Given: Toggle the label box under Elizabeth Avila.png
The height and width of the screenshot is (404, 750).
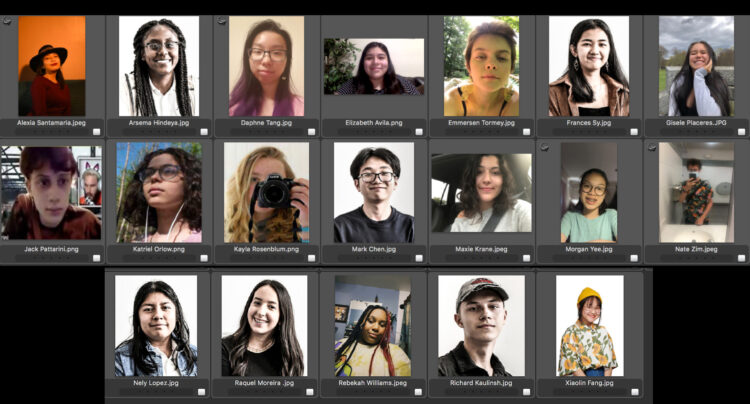Looking at the screenshot, I should pos(419,131).
